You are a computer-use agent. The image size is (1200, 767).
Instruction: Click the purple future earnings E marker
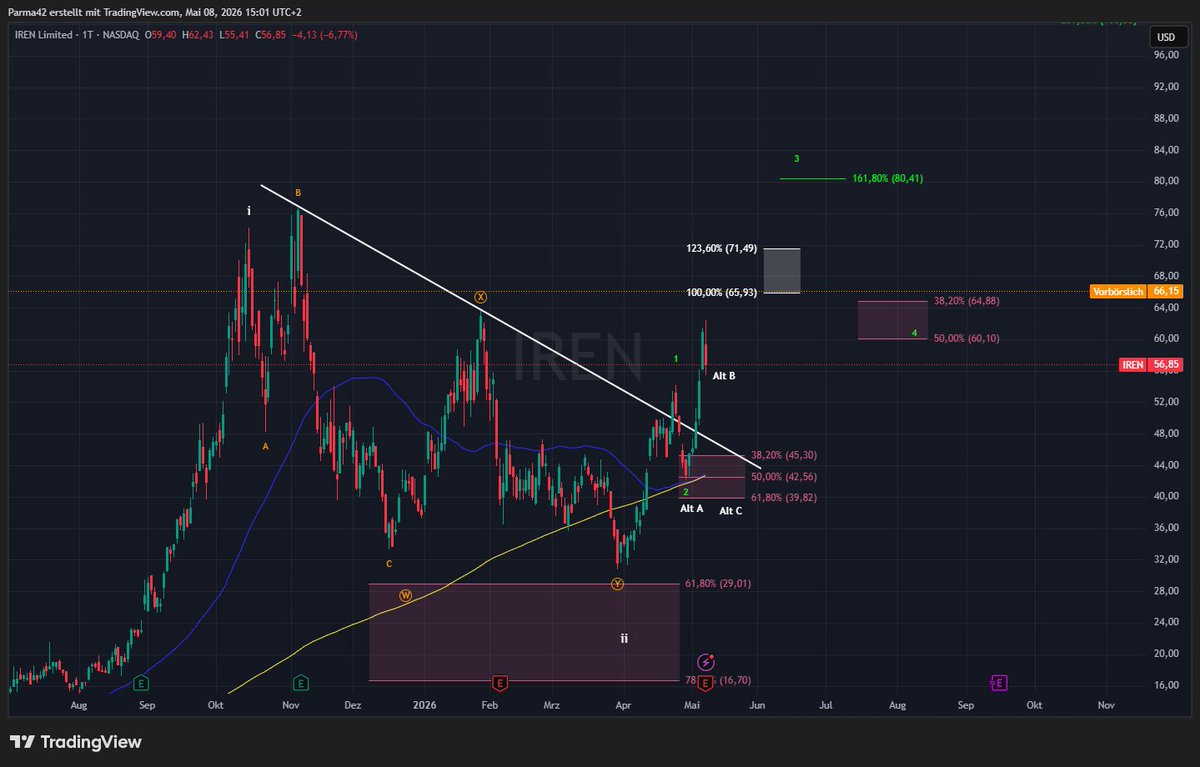[999, 683]
